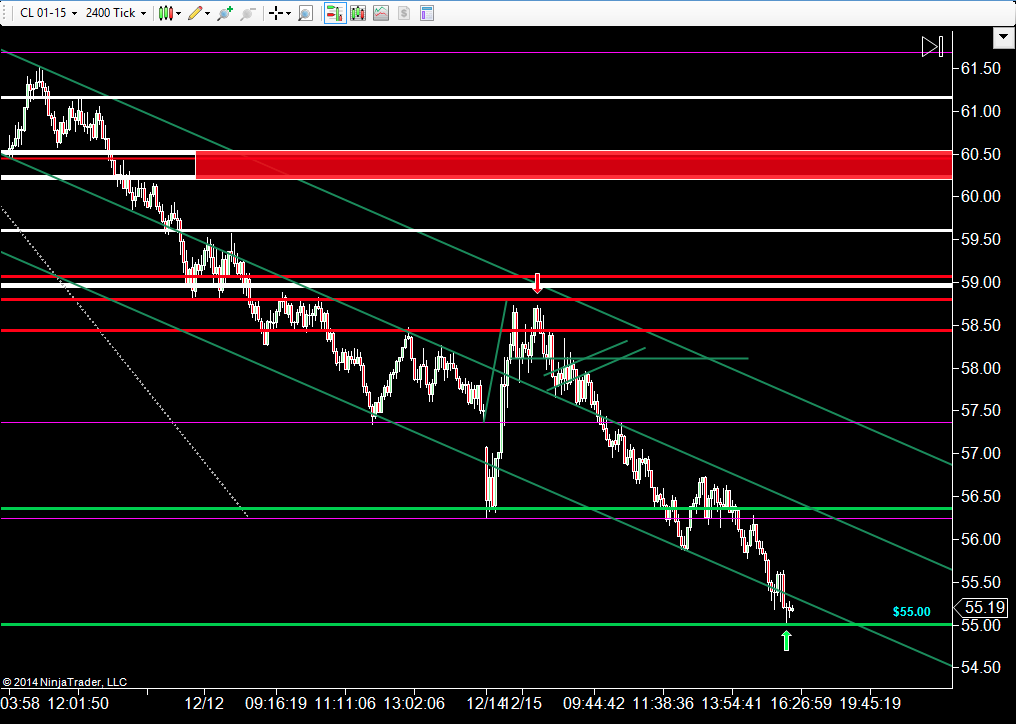Screen dimensions: 1016x724
Task: Open the indicators line chart icon
Action: tap(381, 13)
